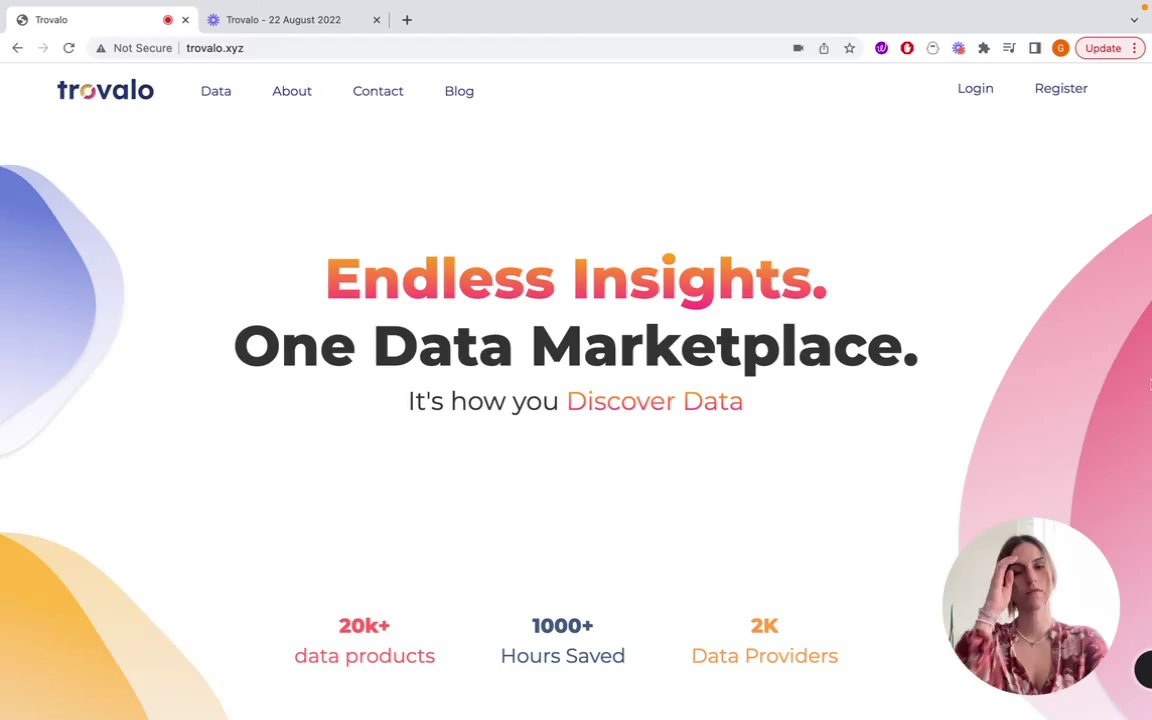
Task: Close the Trovalo - 22 August 2022 tab
Action: (x=377, y=20)
